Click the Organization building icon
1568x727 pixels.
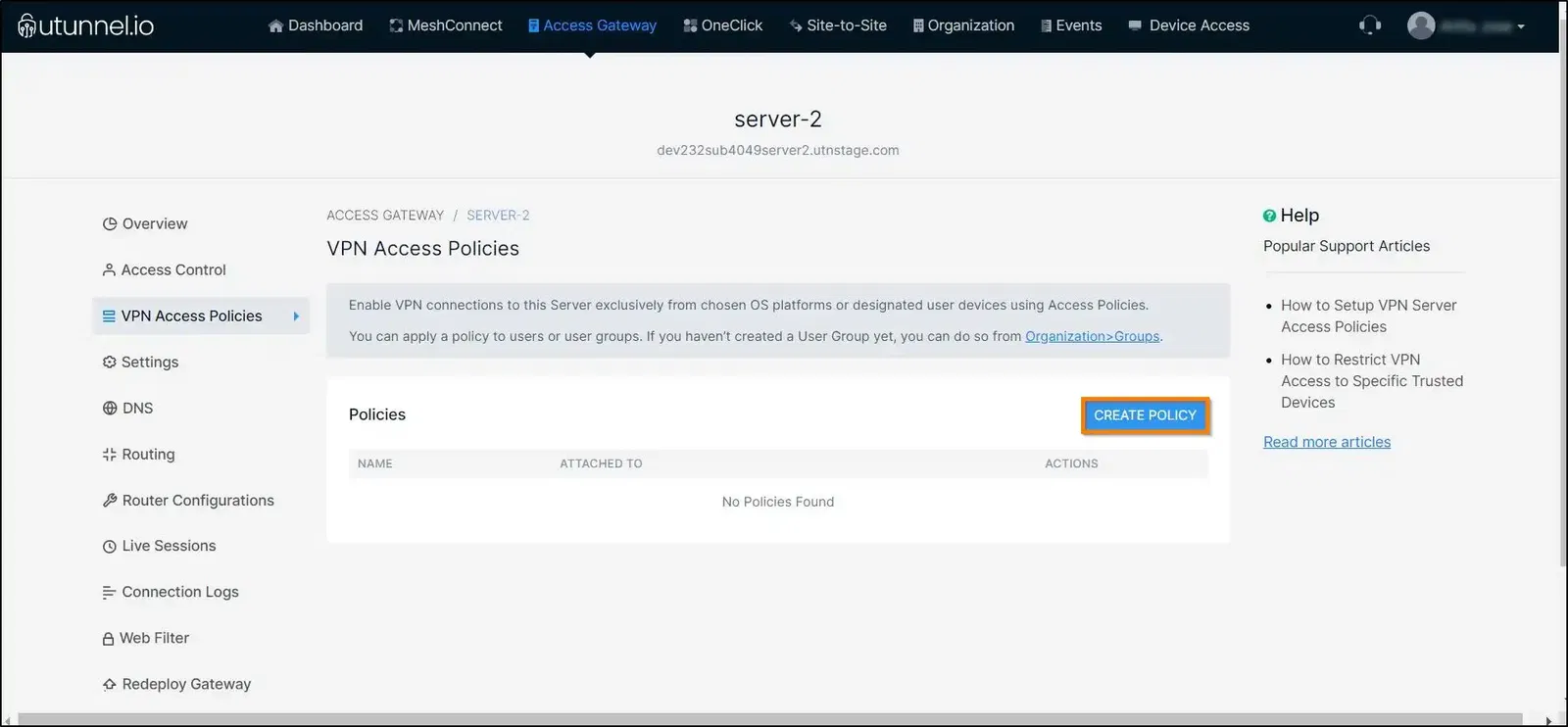click(918, 25)
